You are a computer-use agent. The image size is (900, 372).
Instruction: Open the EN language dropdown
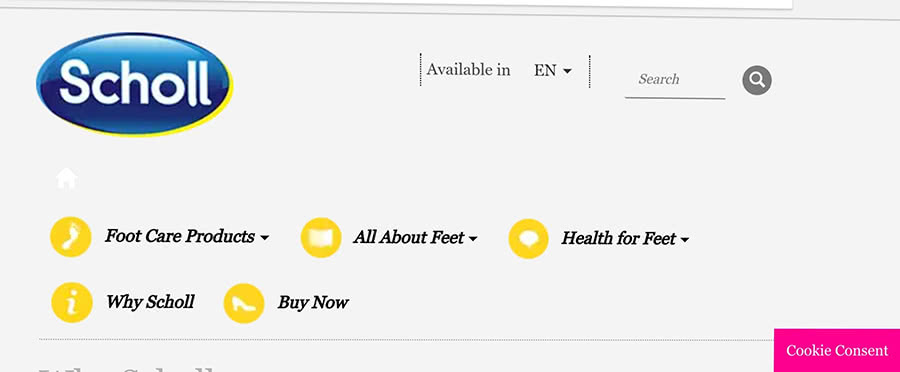553,71
